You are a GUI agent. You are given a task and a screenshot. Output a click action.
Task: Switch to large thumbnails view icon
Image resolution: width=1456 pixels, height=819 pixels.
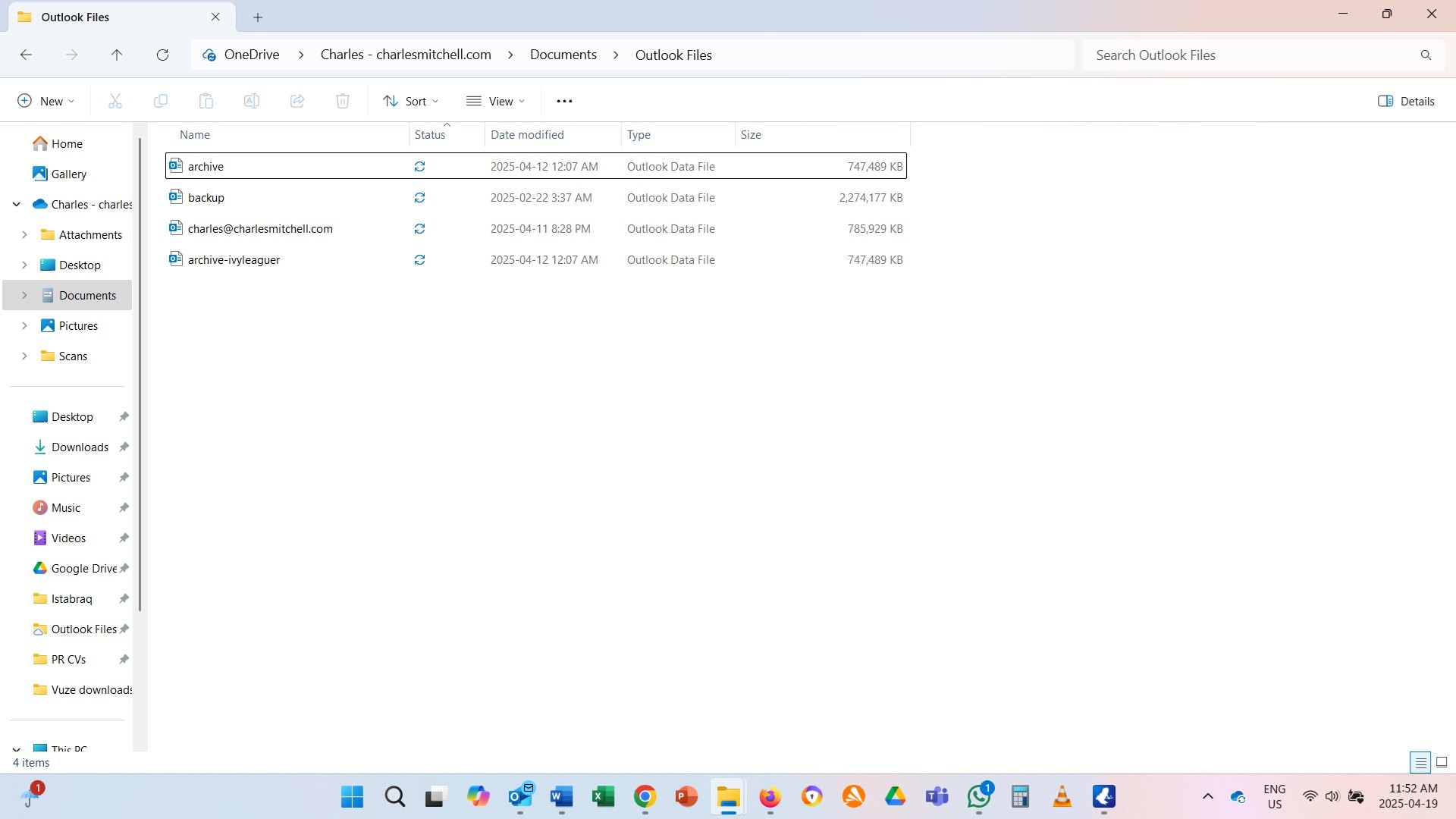(1442, 762)
